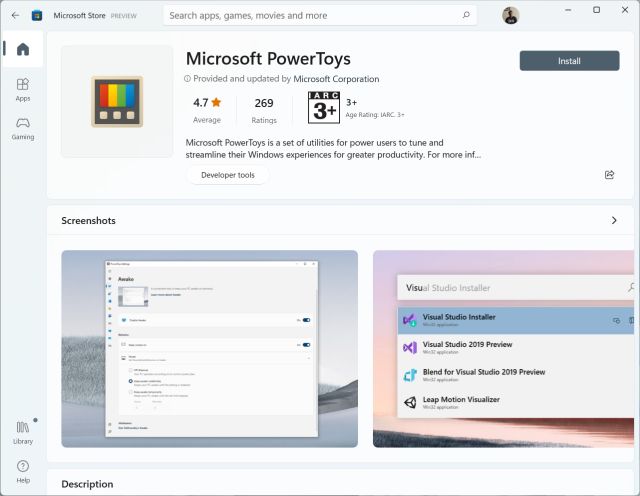
Task: Install Microsoft PowerToys
Action: pos(569,61)
